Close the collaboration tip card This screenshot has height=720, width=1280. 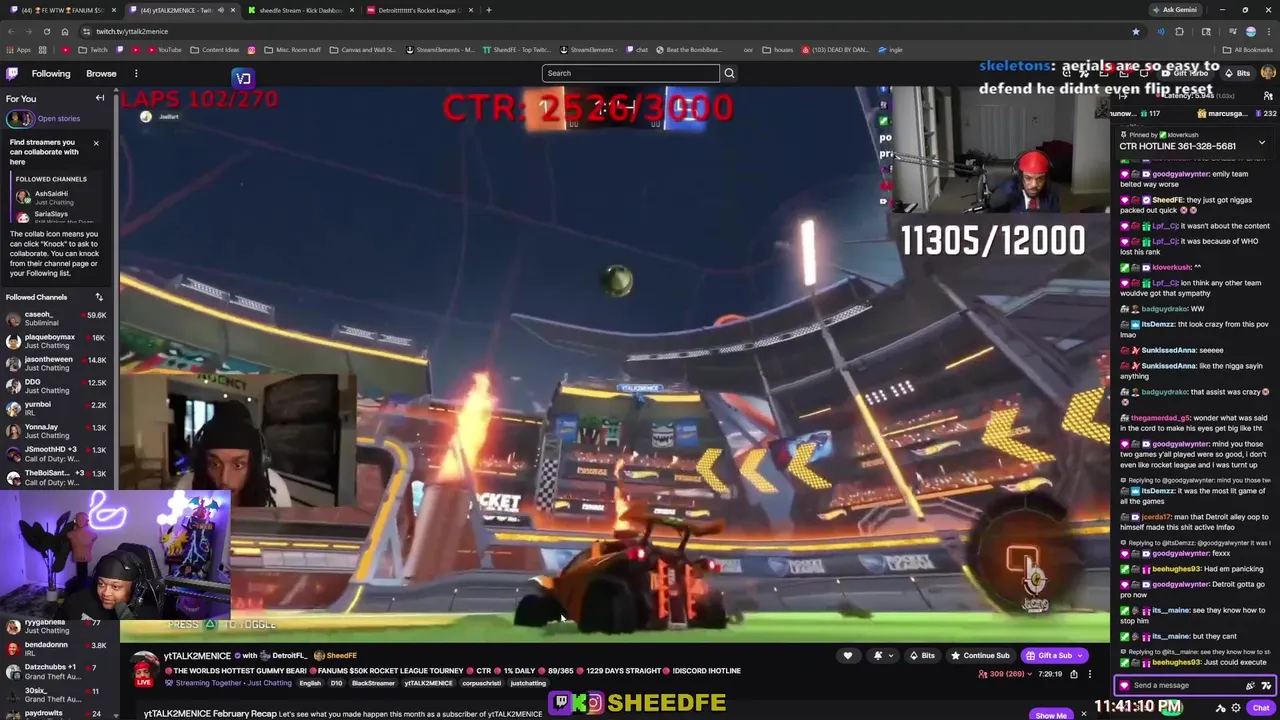pos(96,143)
